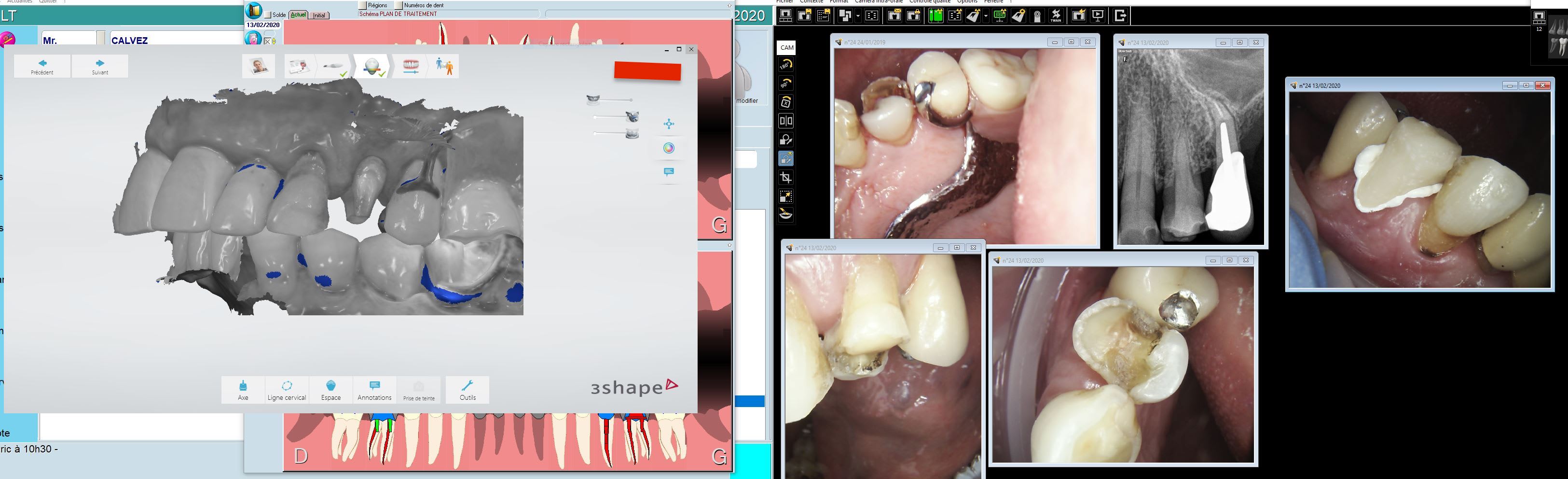Screen dimensions: 1568x479
Task: Toggle the color display wheel icon
Action: (x=669, y=148)
